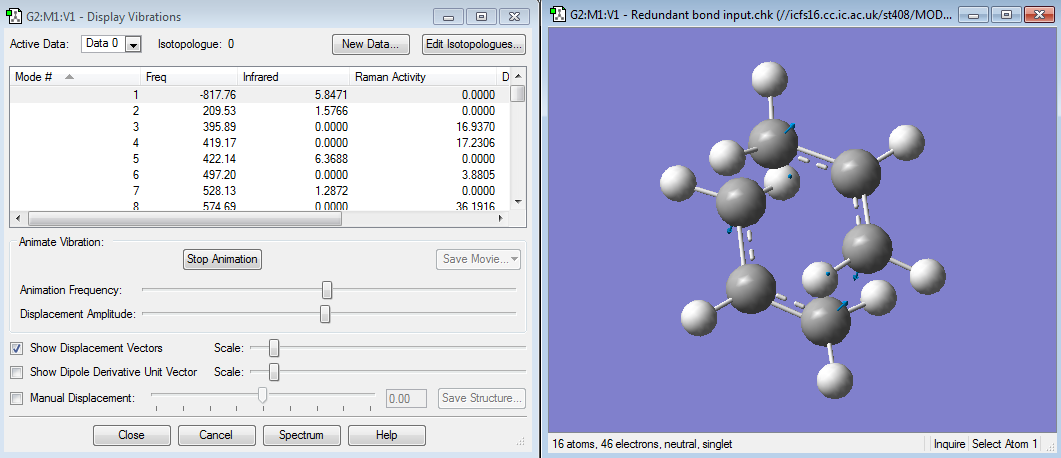Click the Animation Frequency slider handle
This screenshot has height=458, width=1061.
tap(327, 290)
